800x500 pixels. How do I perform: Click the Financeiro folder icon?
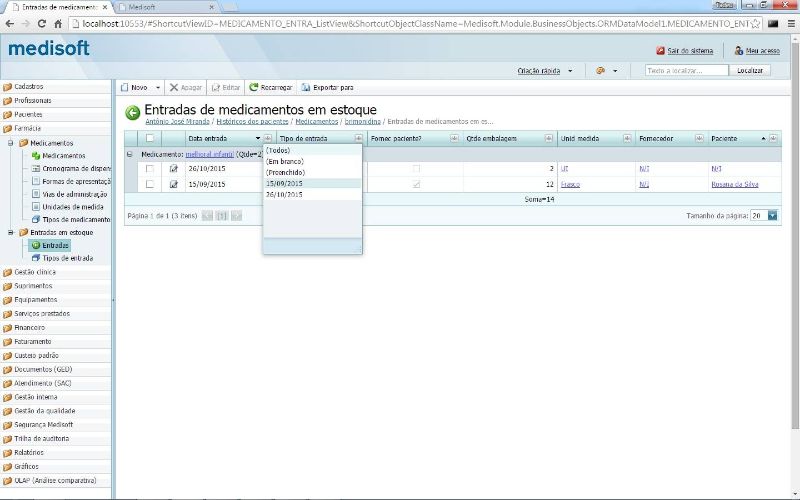coord(7,328)
